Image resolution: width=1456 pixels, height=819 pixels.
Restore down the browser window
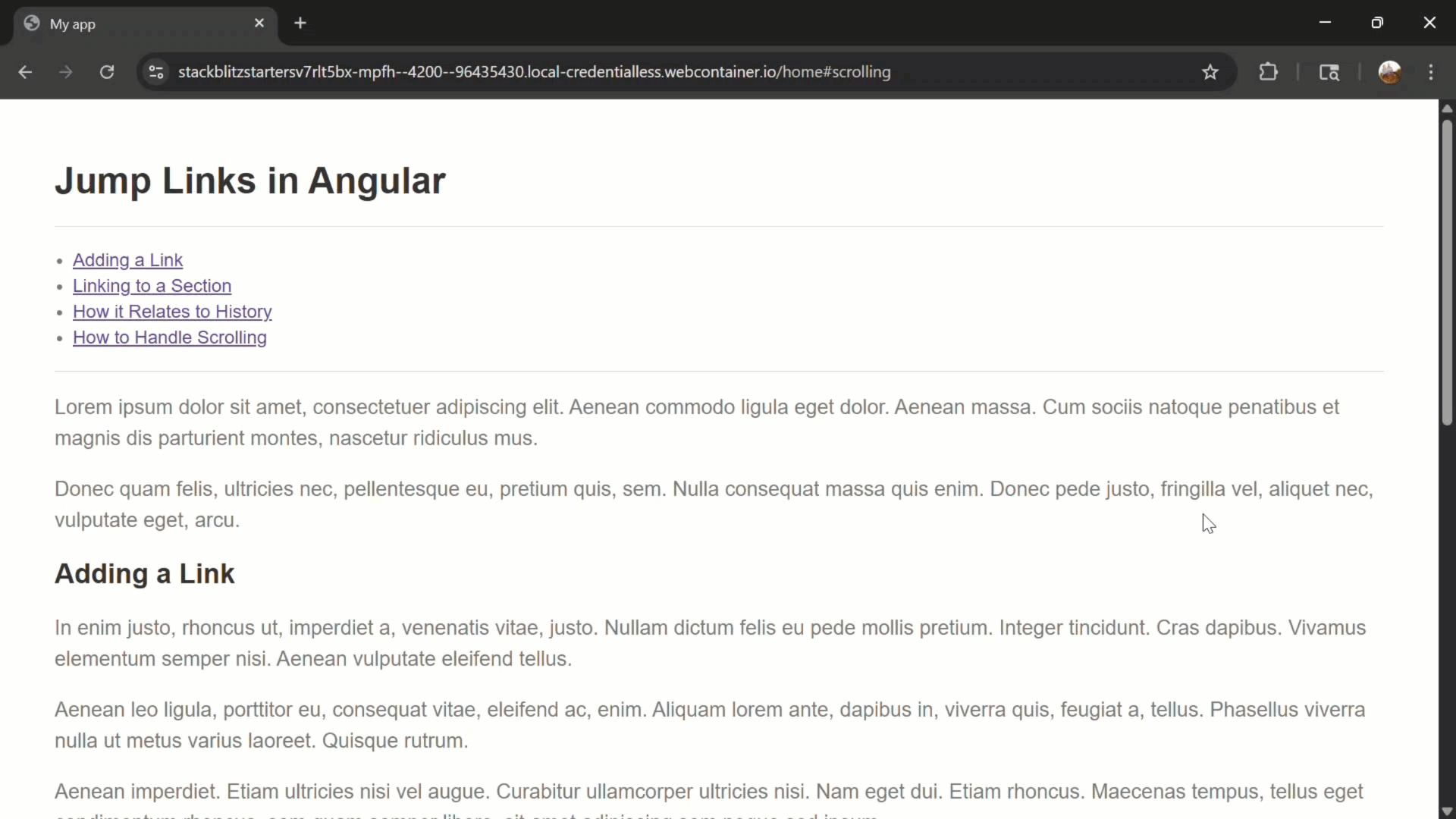coord(1377,23)
